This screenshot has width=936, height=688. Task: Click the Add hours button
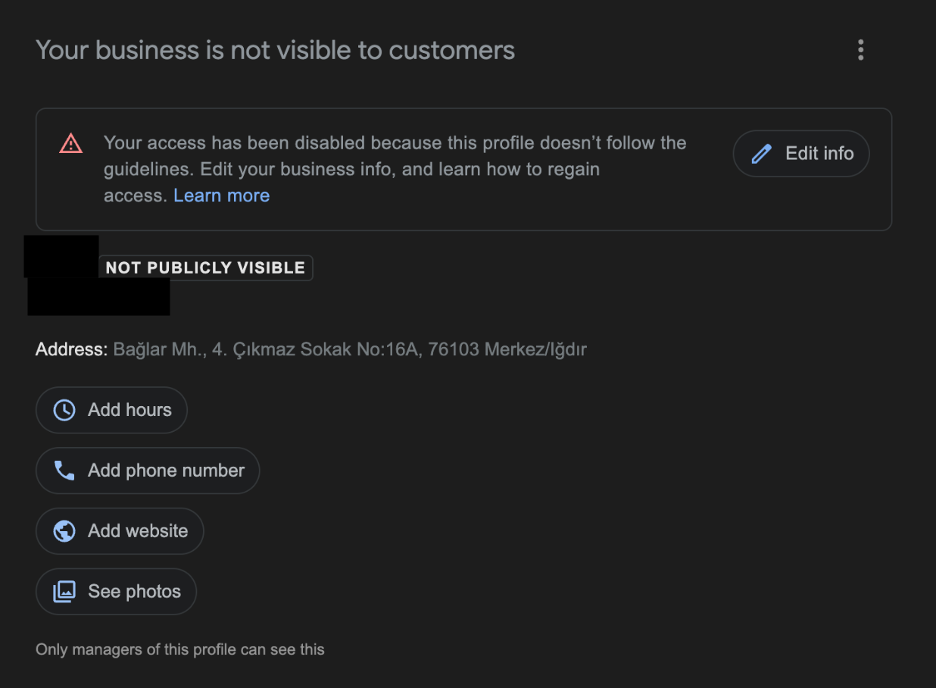pos(111,409)
